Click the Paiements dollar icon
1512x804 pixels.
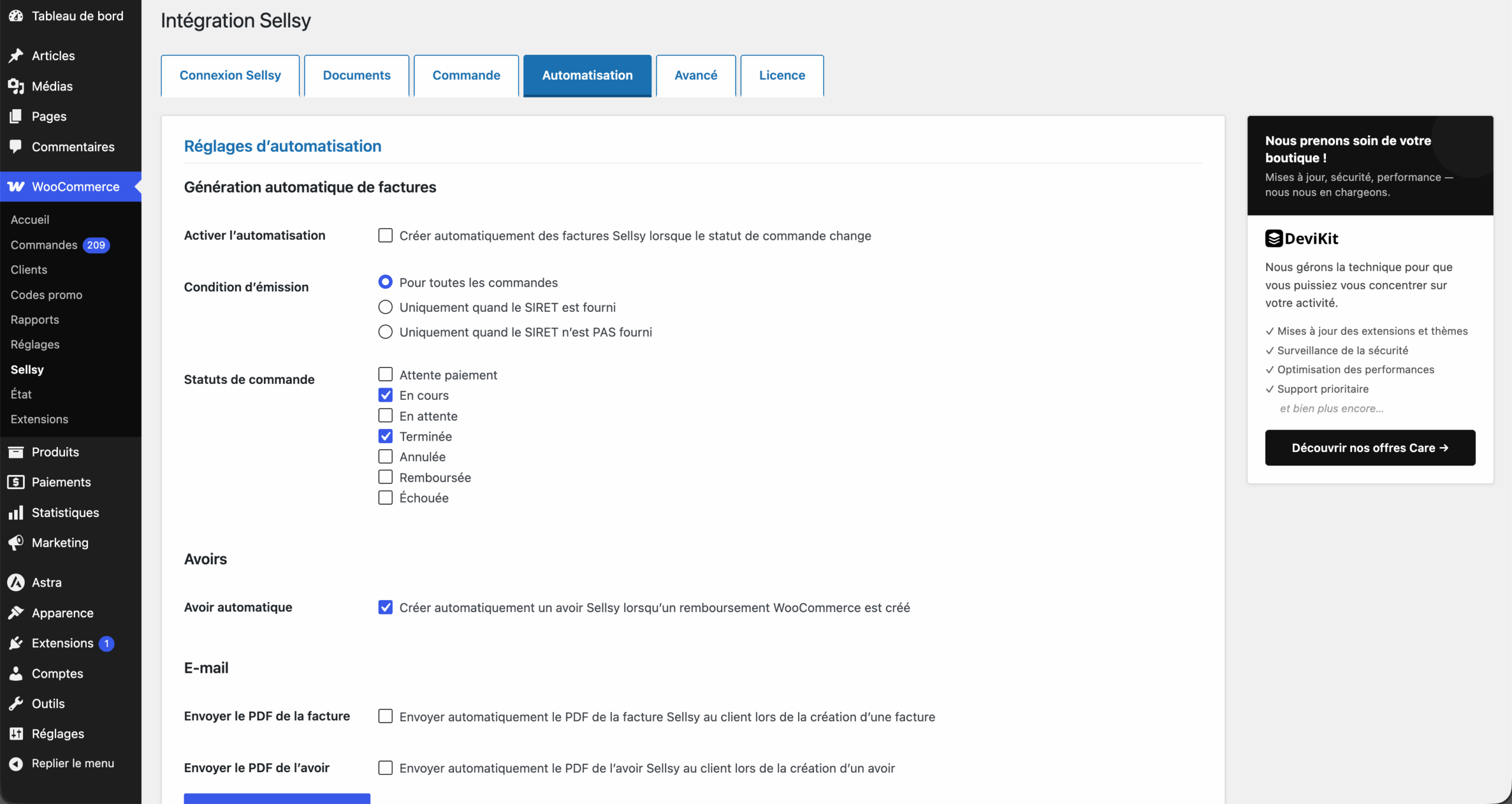pos(16,482)
